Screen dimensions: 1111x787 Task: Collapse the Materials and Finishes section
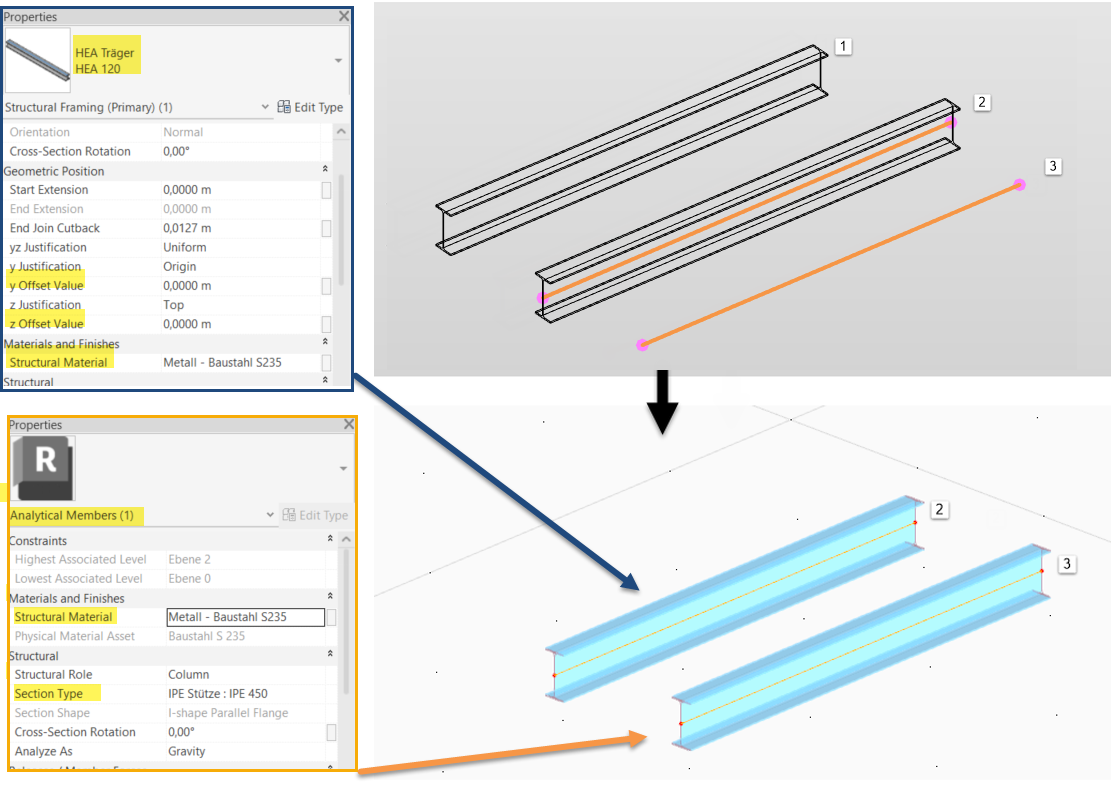coord(324,343)
